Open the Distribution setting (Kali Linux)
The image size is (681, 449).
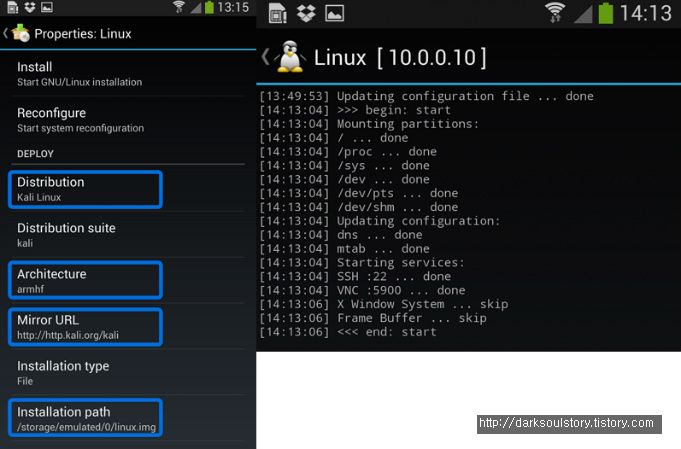128,189
